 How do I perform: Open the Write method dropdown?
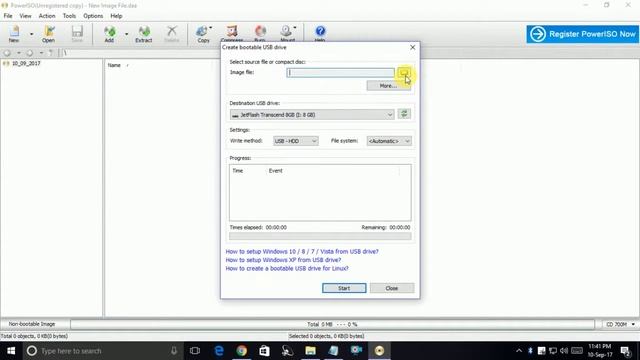296,141
